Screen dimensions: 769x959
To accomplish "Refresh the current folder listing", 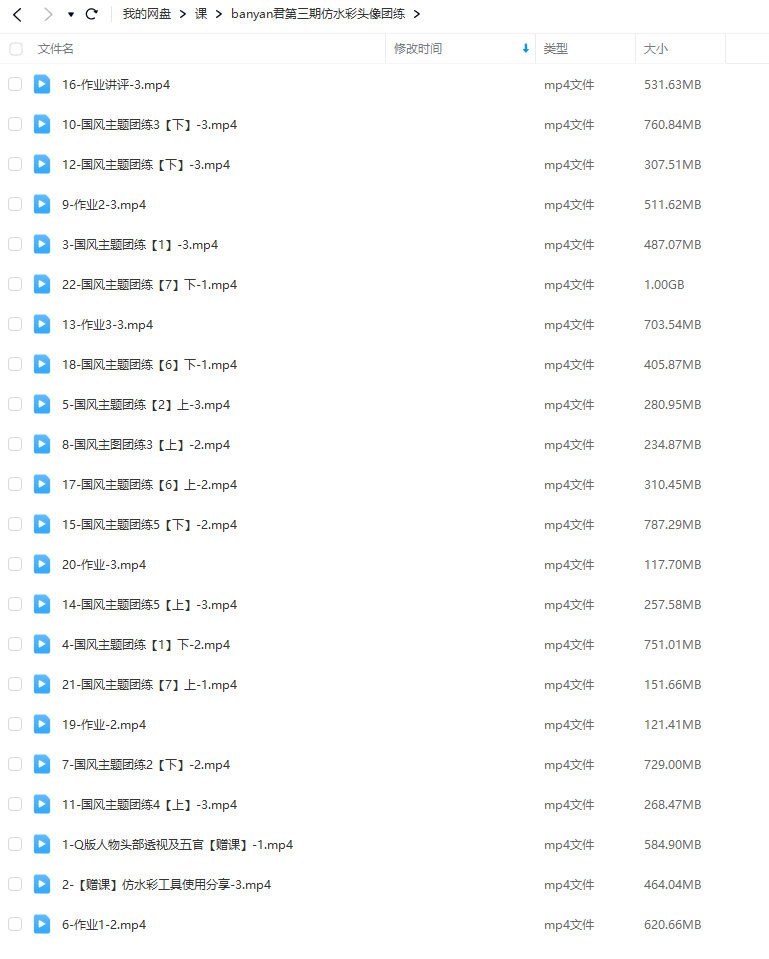I will (92, 14).
